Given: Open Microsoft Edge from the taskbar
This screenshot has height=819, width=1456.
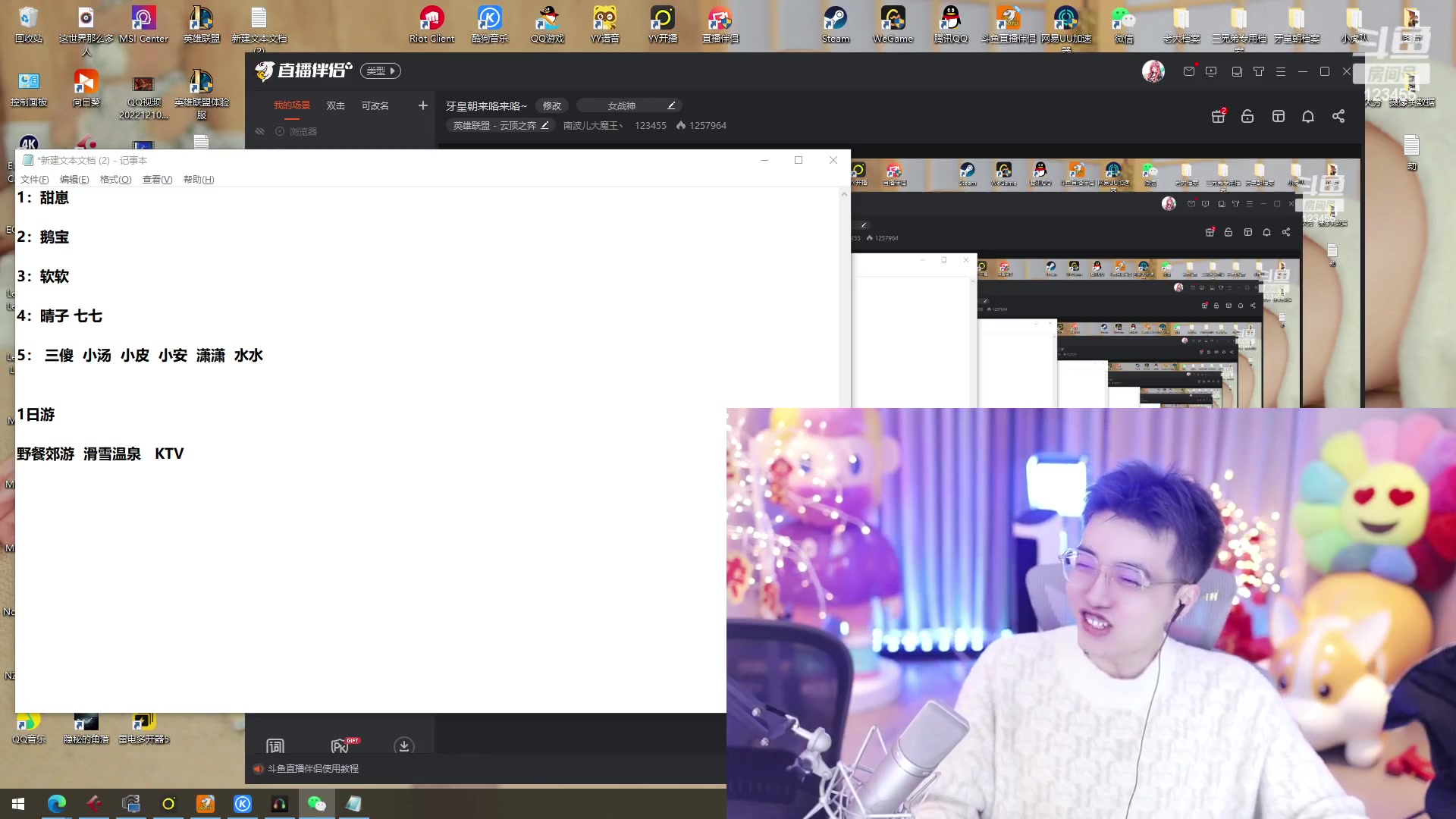Looking at the screenshot, I should [57, 803].
